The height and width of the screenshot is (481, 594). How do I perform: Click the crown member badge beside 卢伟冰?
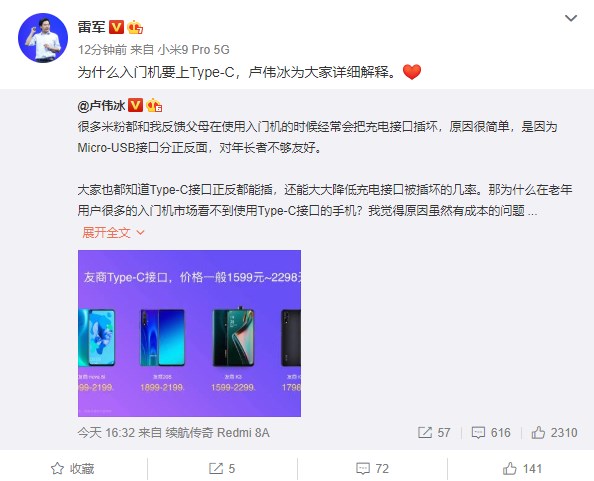point(154,105)
